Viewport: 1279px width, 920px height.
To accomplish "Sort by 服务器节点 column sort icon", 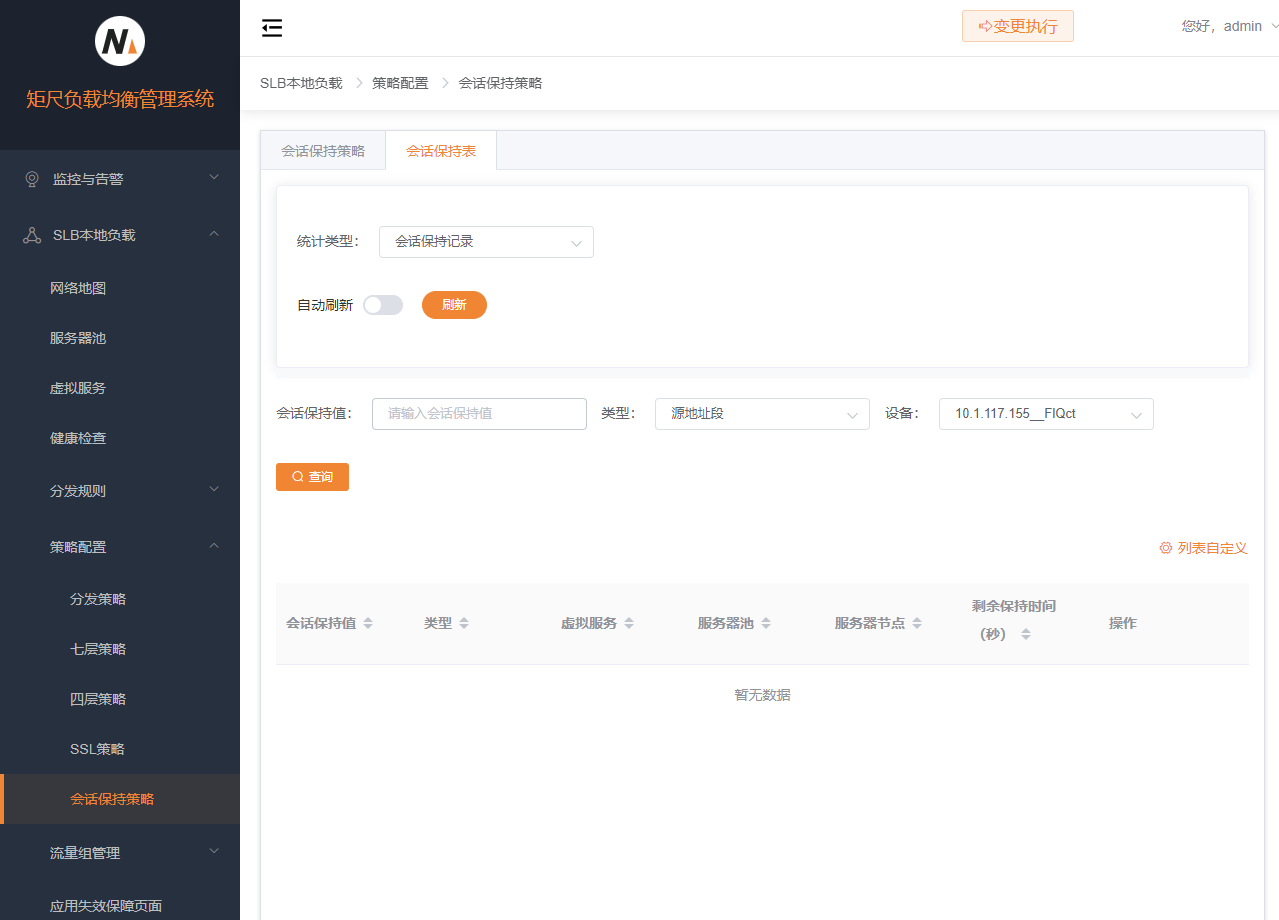I will point(917,623).
